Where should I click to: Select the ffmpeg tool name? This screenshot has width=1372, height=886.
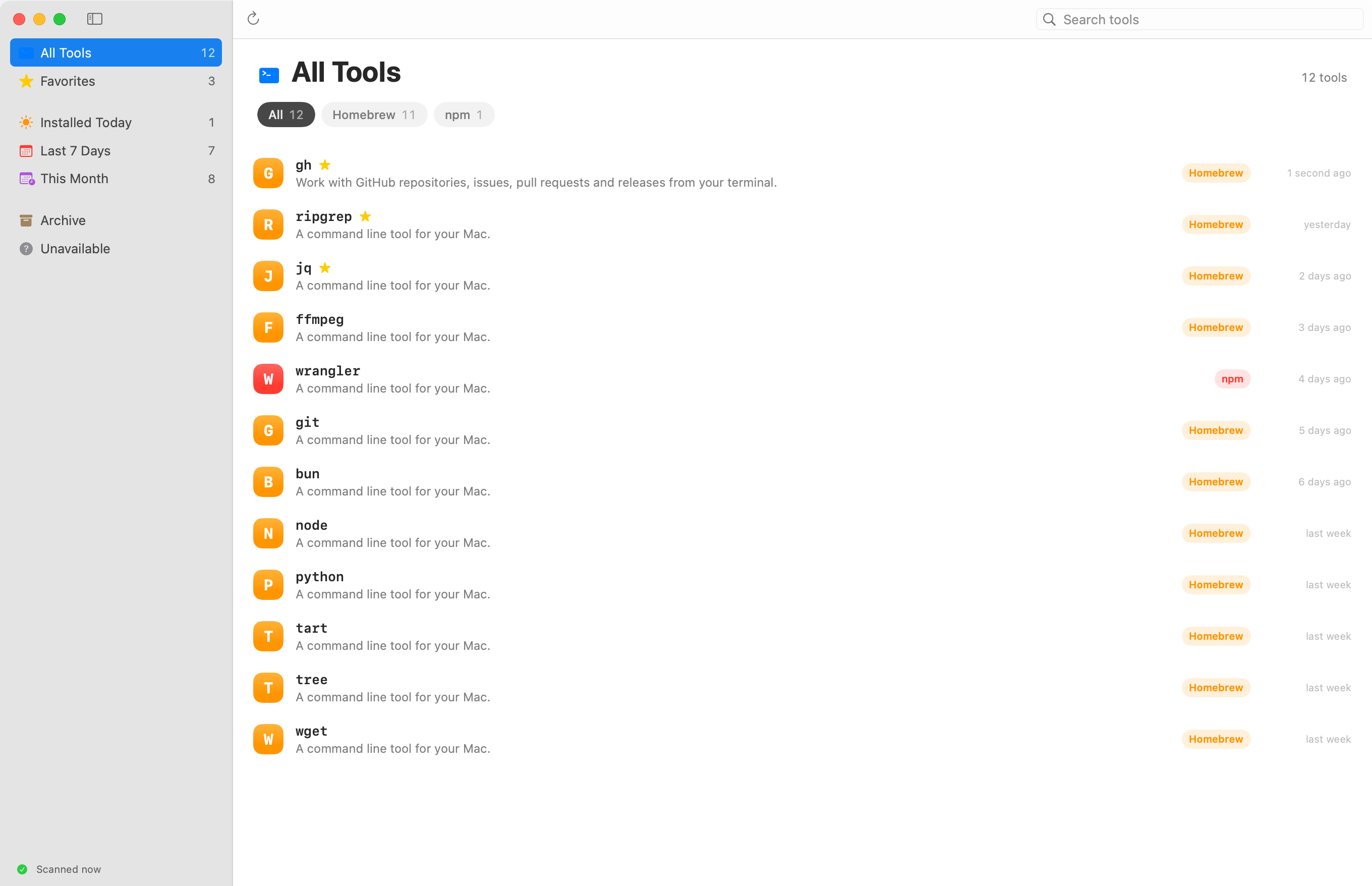click(x=320, y=319)
